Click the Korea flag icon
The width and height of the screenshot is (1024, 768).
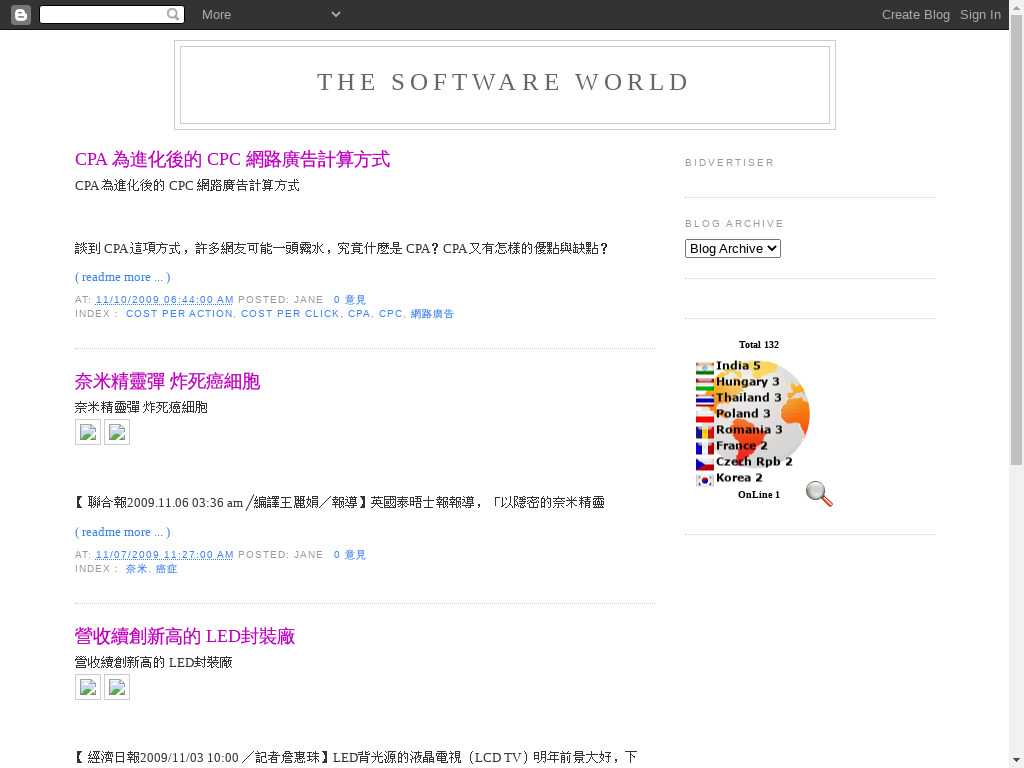coord(705,480)
